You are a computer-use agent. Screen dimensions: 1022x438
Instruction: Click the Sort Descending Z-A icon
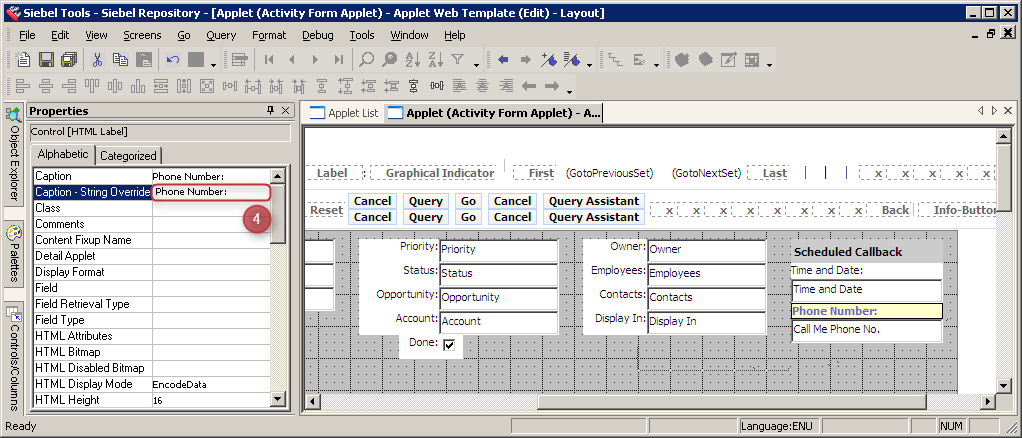[x=435, y=60]
